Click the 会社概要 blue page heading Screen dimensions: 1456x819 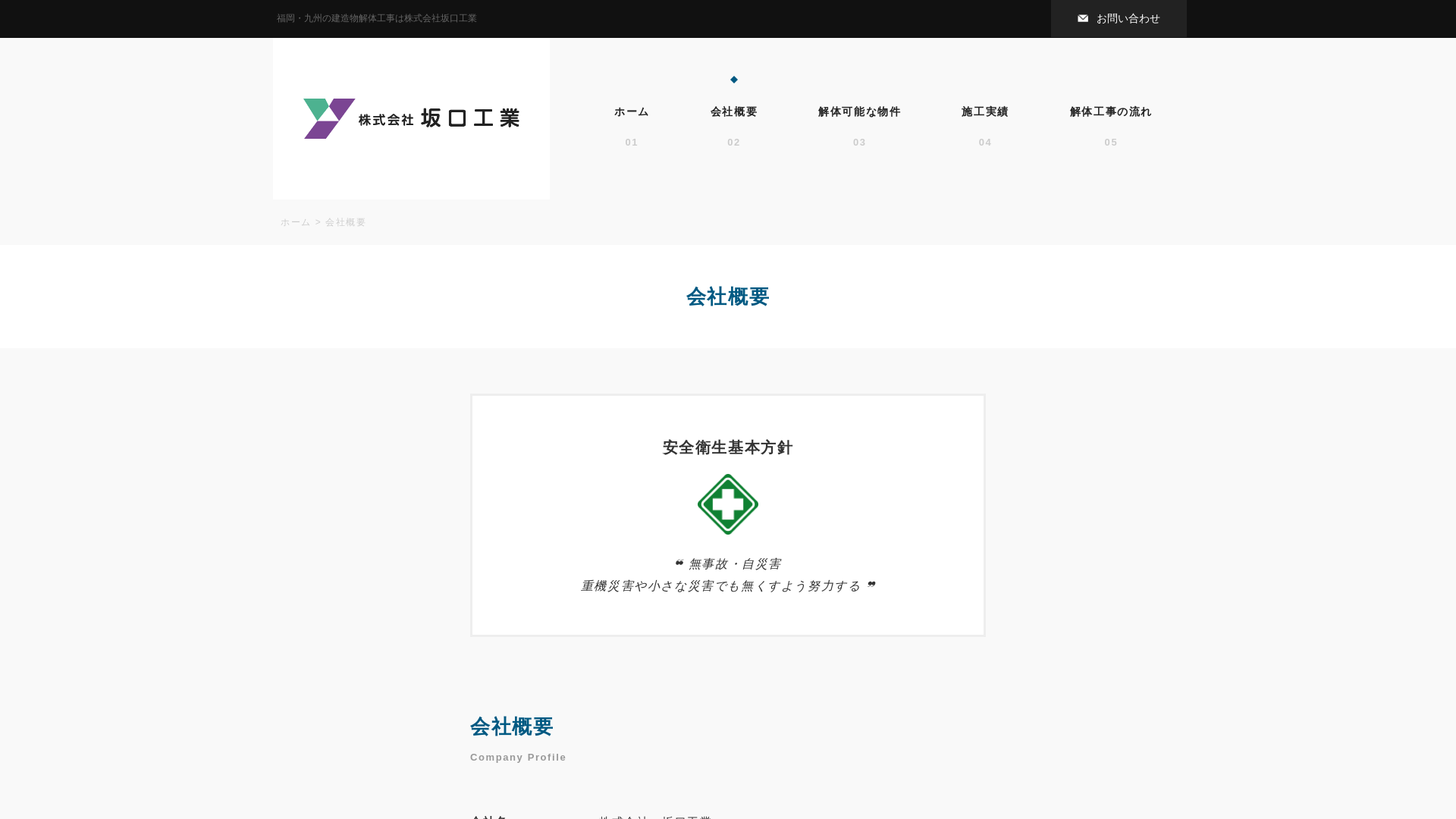click(x=727, y=297)
